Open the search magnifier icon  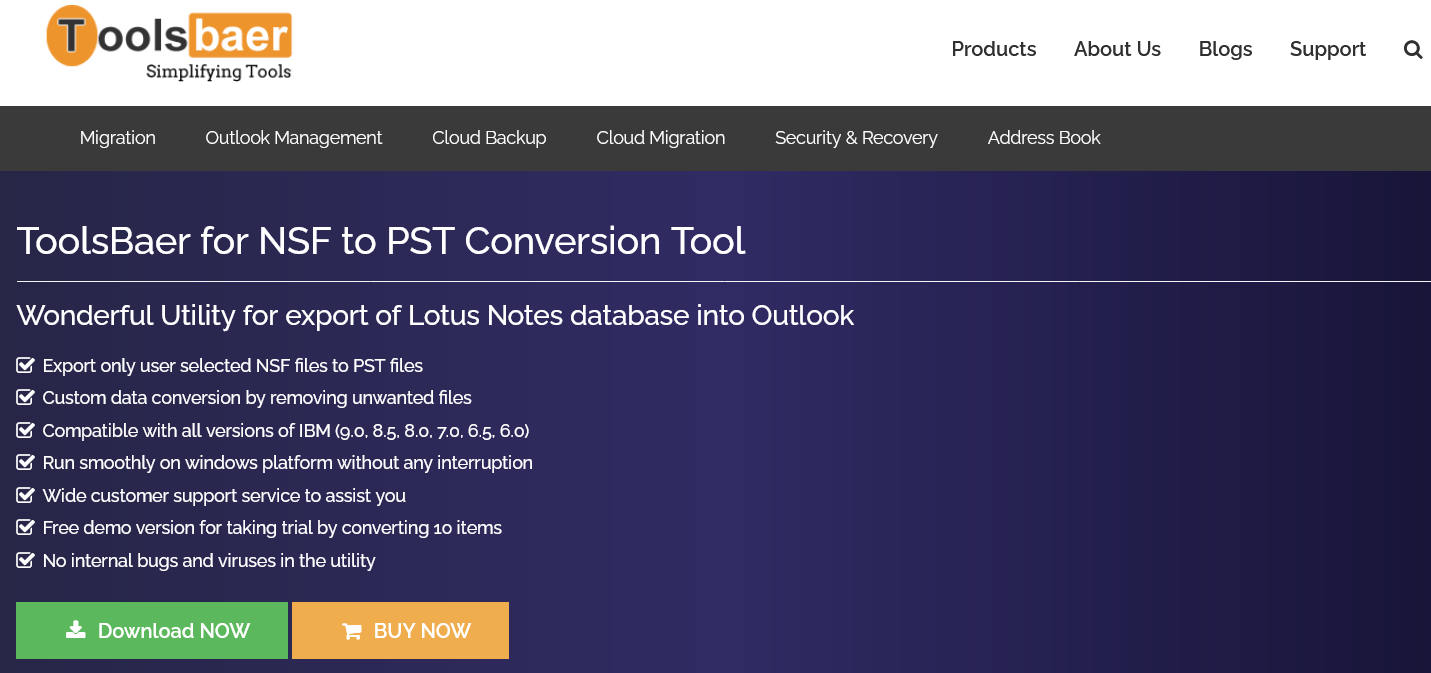1412,49
